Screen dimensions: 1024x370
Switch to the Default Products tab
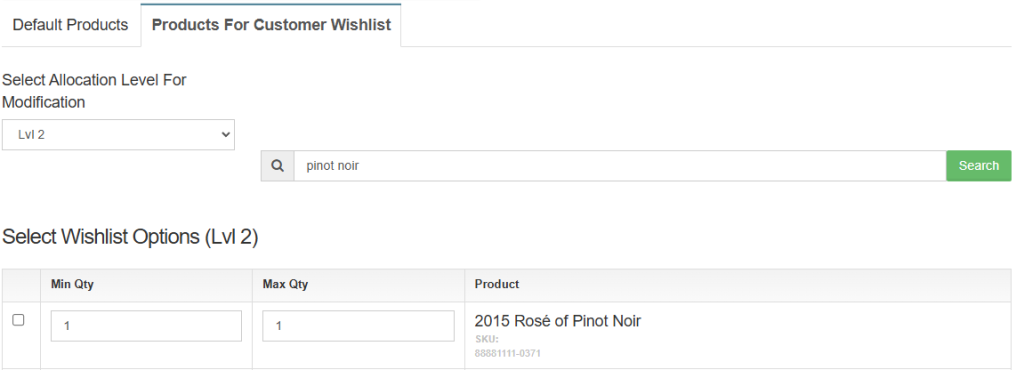tap(71, 25)
